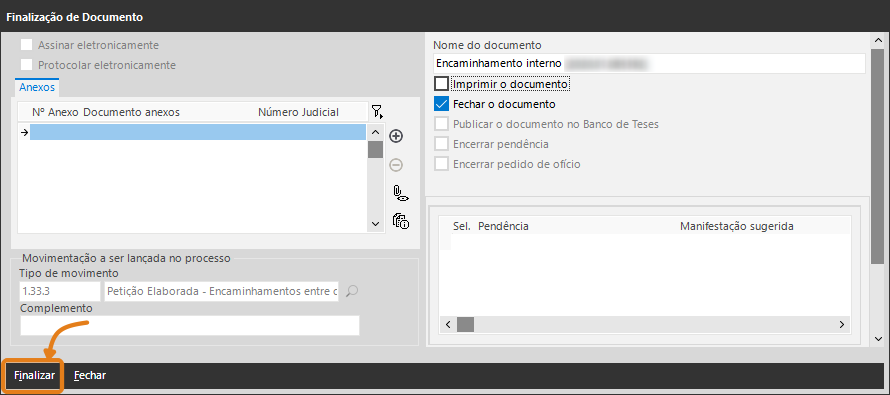The width and height of the screenshot is (890, 395).
Task: Click attachments list scroll down arrow
Action: tap(375, 224)
